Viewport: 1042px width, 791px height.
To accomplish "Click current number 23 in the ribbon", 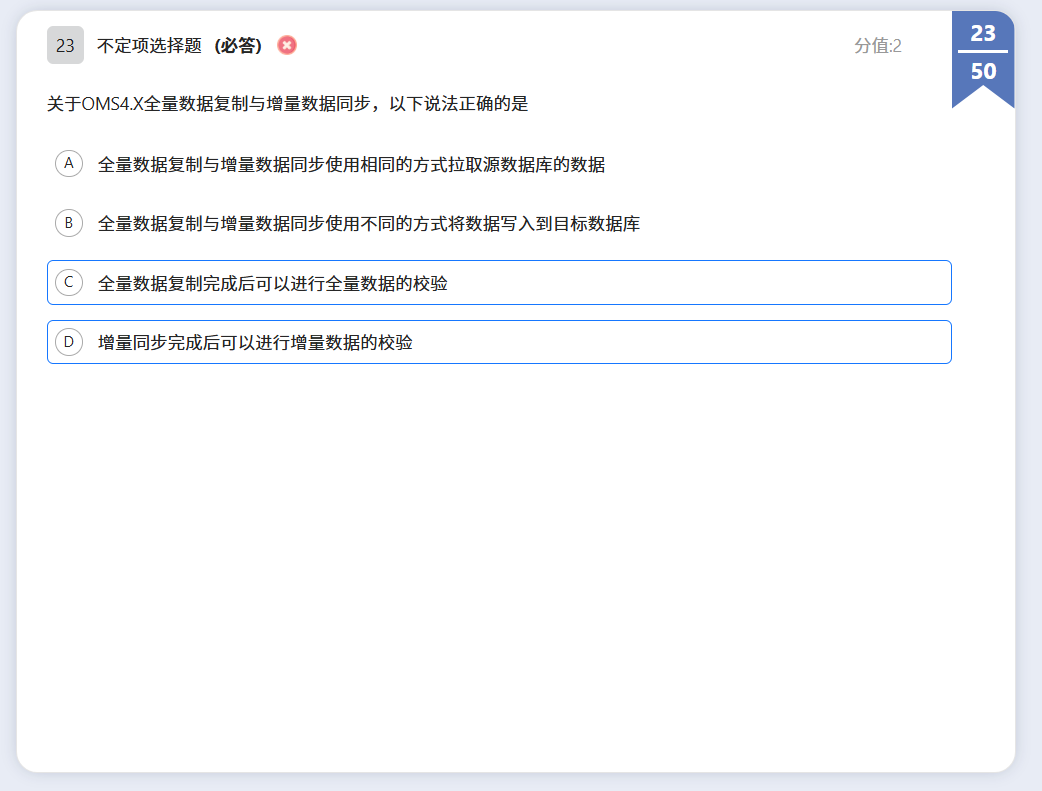I will 983,33.
